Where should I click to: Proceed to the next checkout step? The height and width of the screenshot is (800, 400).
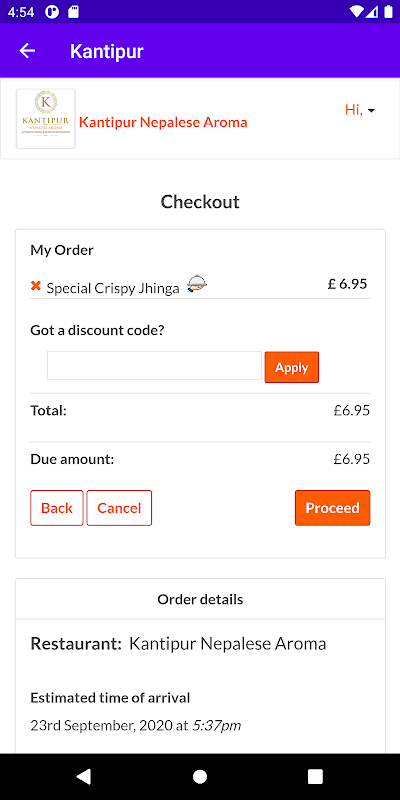click(333, 508)
